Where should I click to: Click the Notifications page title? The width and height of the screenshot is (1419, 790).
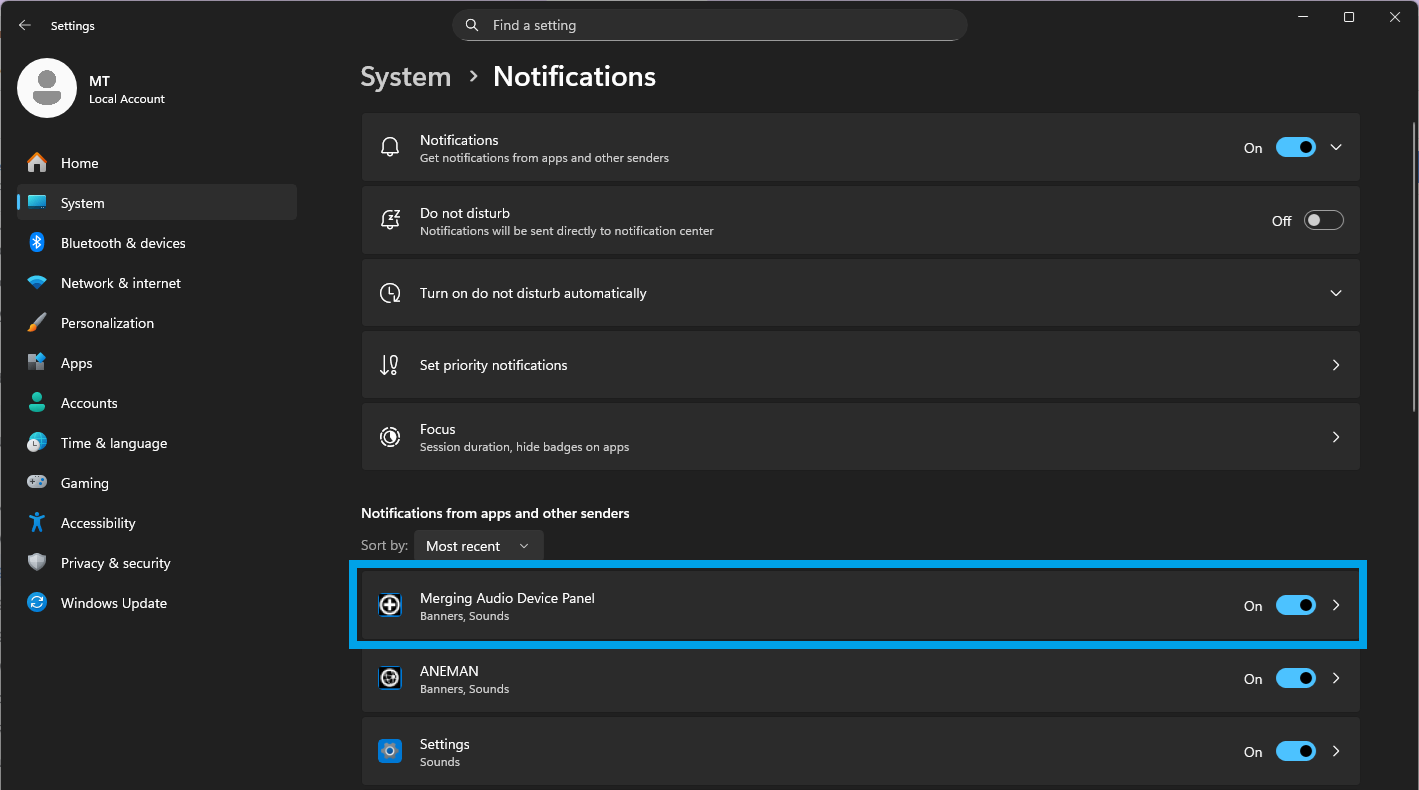coord(575,77)
